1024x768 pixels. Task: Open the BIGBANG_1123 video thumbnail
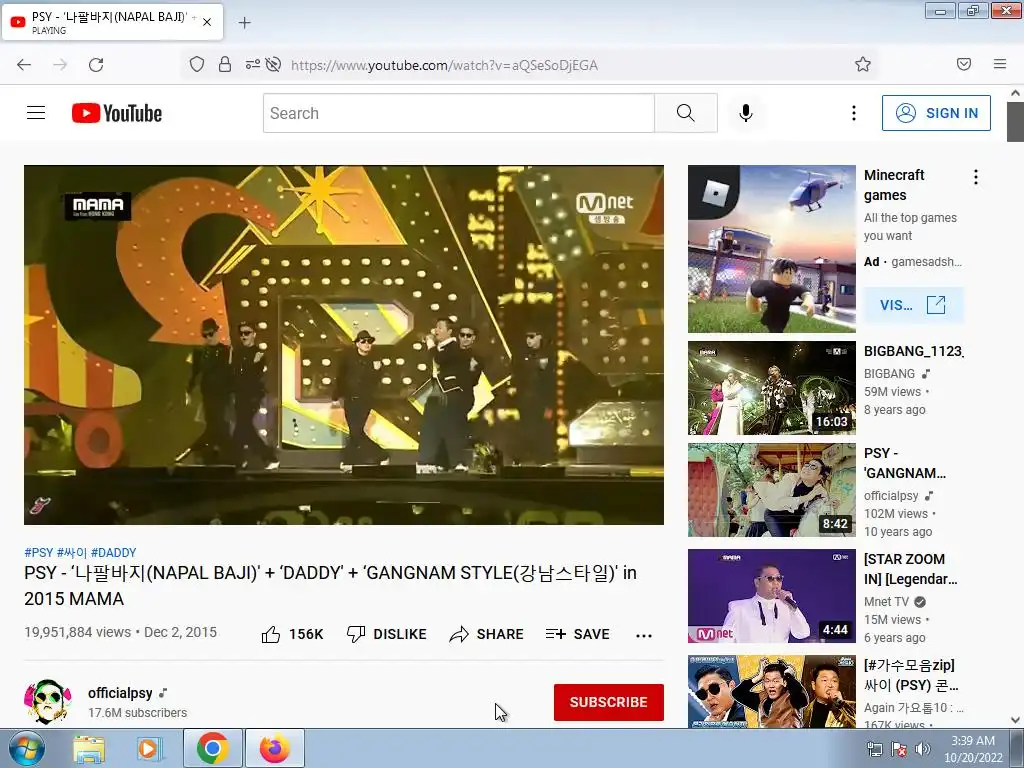click(x=772, y=388)
